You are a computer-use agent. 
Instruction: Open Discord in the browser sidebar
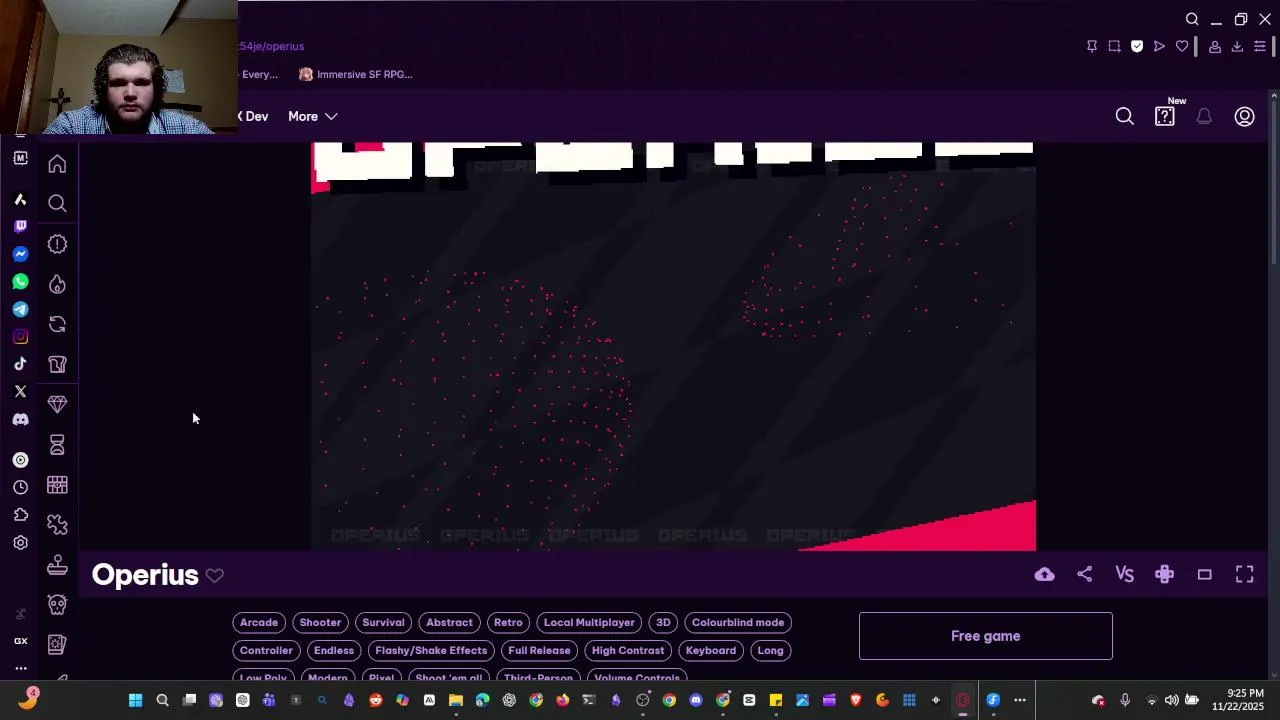tap(20, 419)
